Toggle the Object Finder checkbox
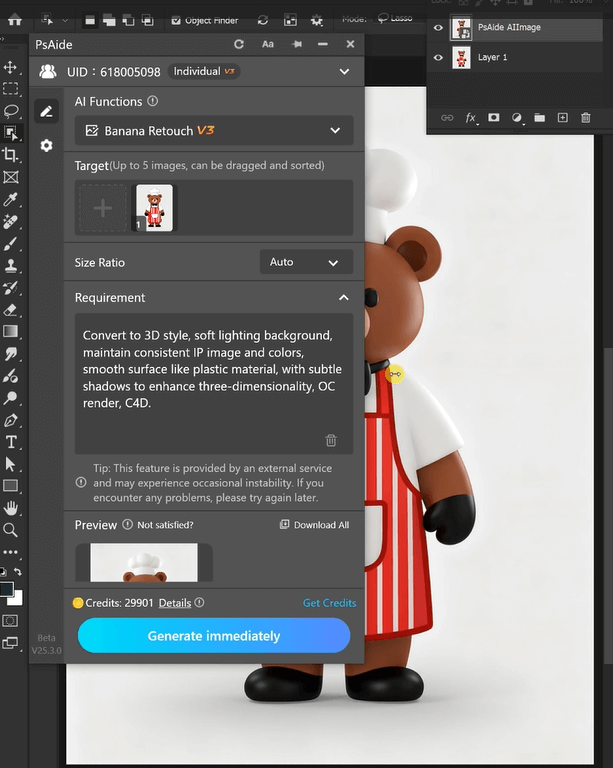613x768 pixels. (x=176, y=20)
